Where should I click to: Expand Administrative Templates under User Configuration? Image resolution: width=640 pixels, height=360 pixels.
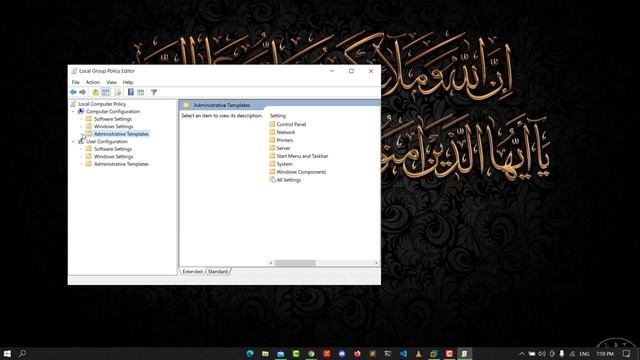[81, 164]
